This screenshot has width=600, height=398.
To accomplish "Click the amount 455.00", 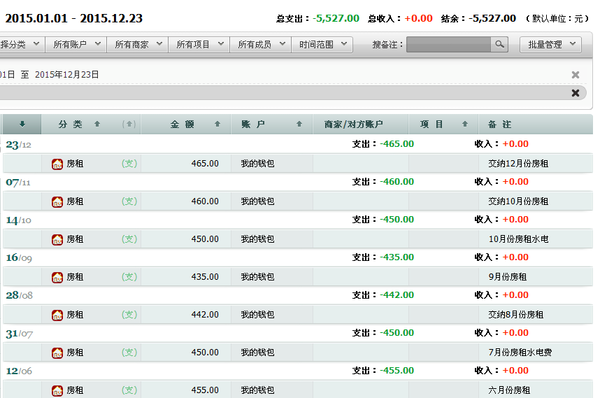I will click(205, 390).
